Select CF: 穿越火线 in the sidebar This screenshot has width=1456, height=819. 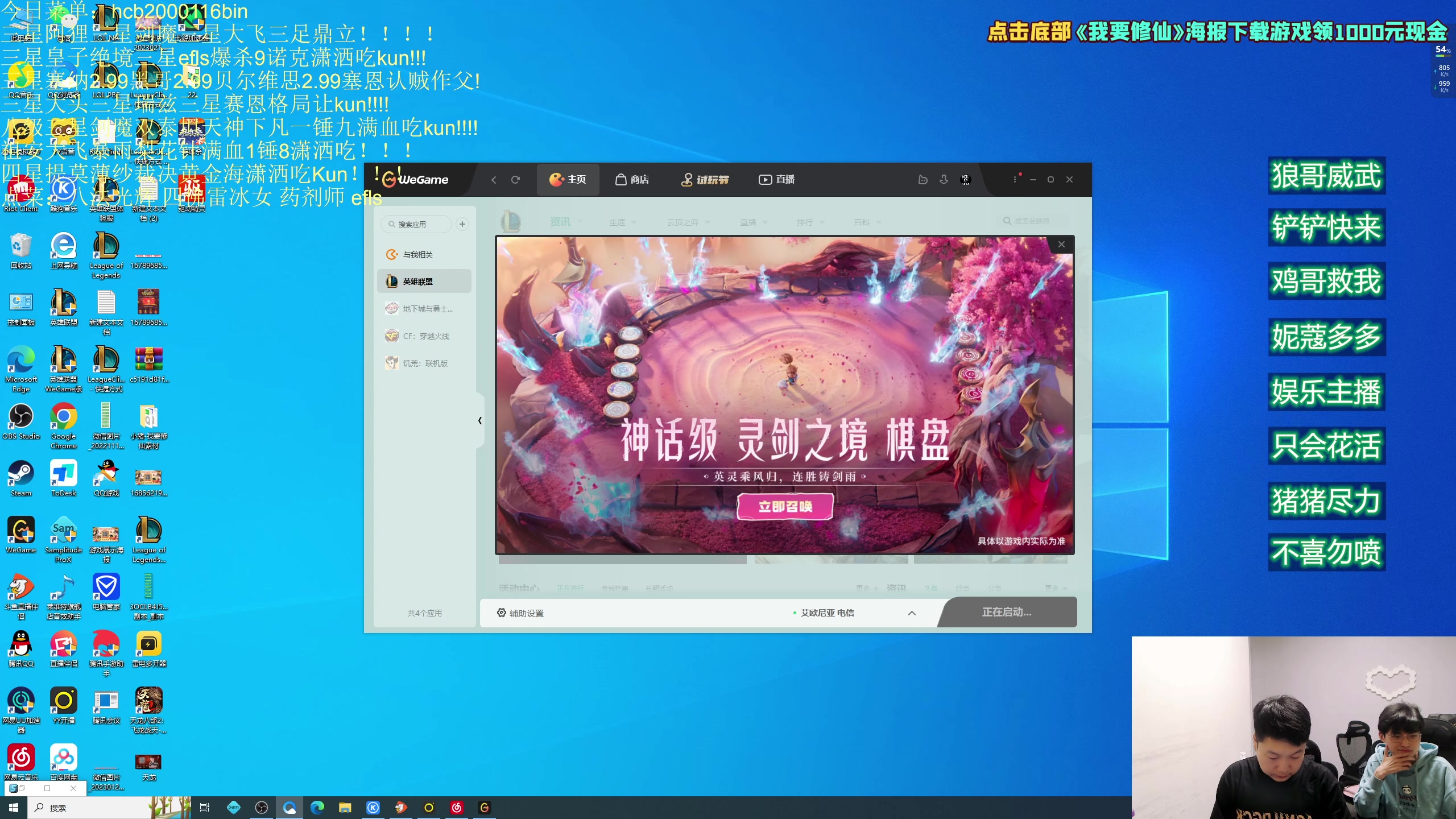click(424, 336)
